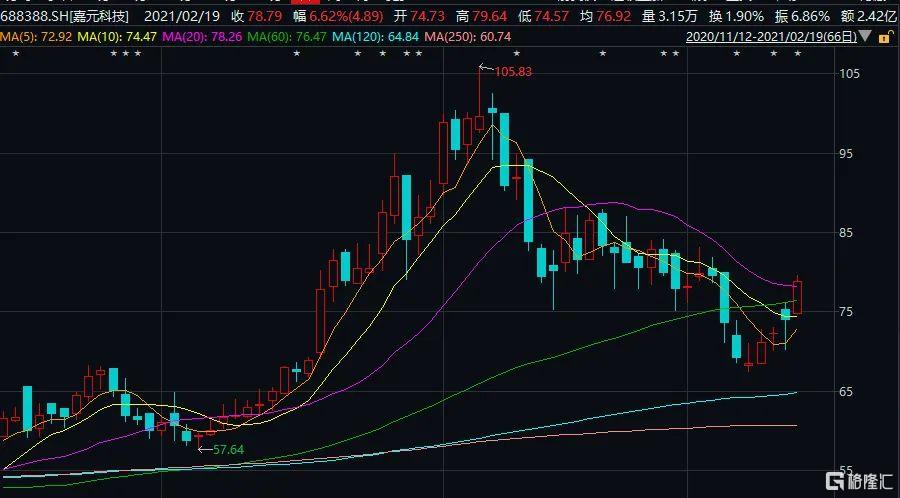Image resolution: width=900 pixels, height=498 pixels.
Task: Click the 57.64 lowest price annotation
Action: pyautogui.click(x=228, y=449)
